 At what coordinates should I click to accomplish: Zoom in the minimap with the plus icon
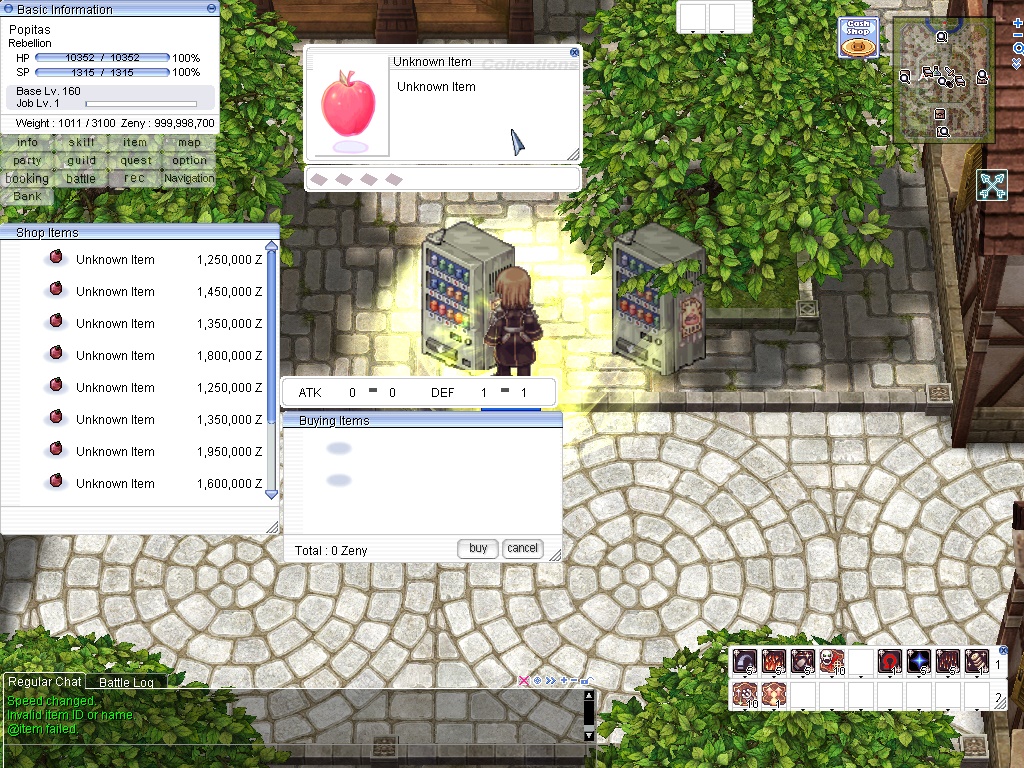(x=1017, y=24)
